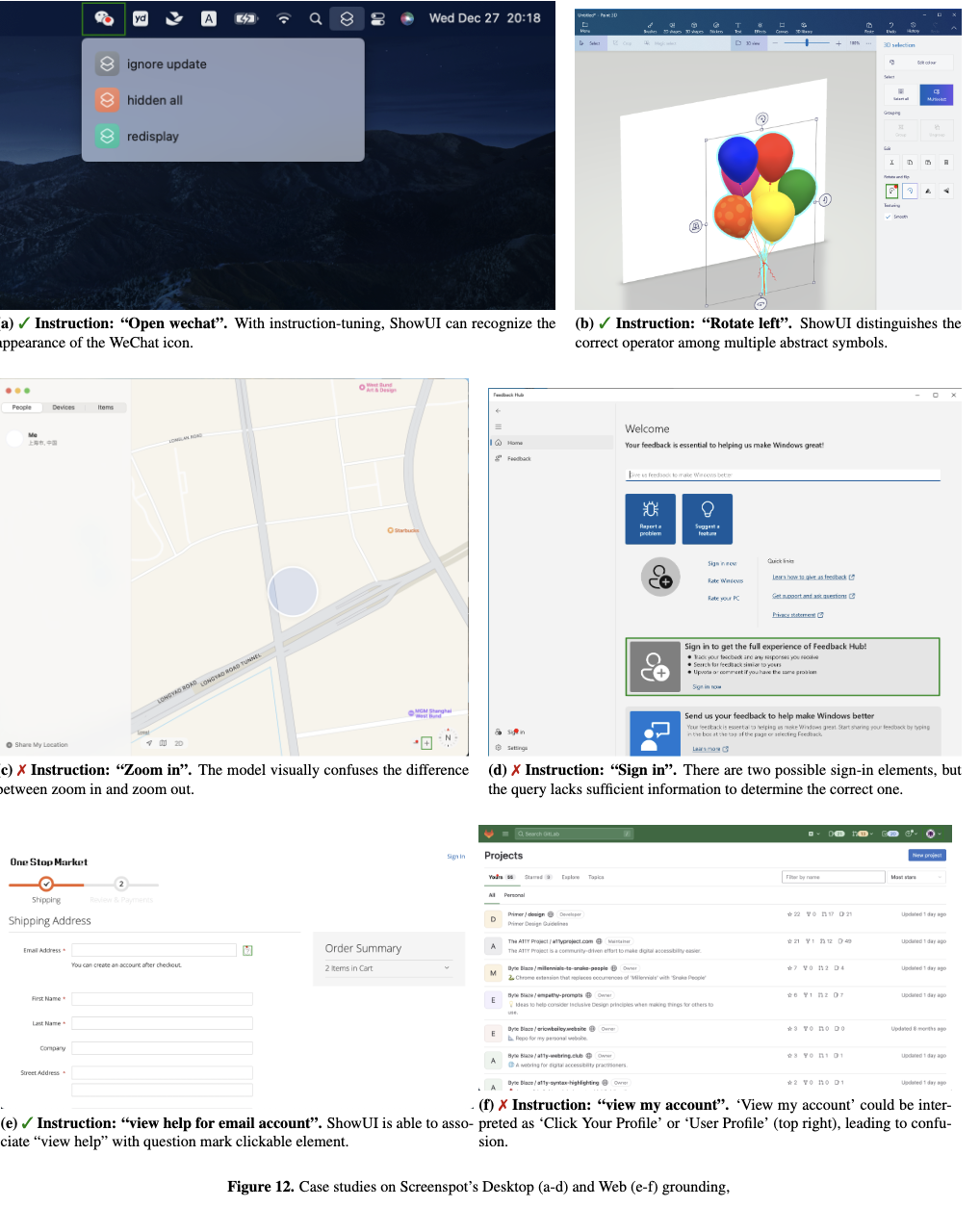Click the 'yd' Youdao menu bar icon

click(x=141, y=18)
